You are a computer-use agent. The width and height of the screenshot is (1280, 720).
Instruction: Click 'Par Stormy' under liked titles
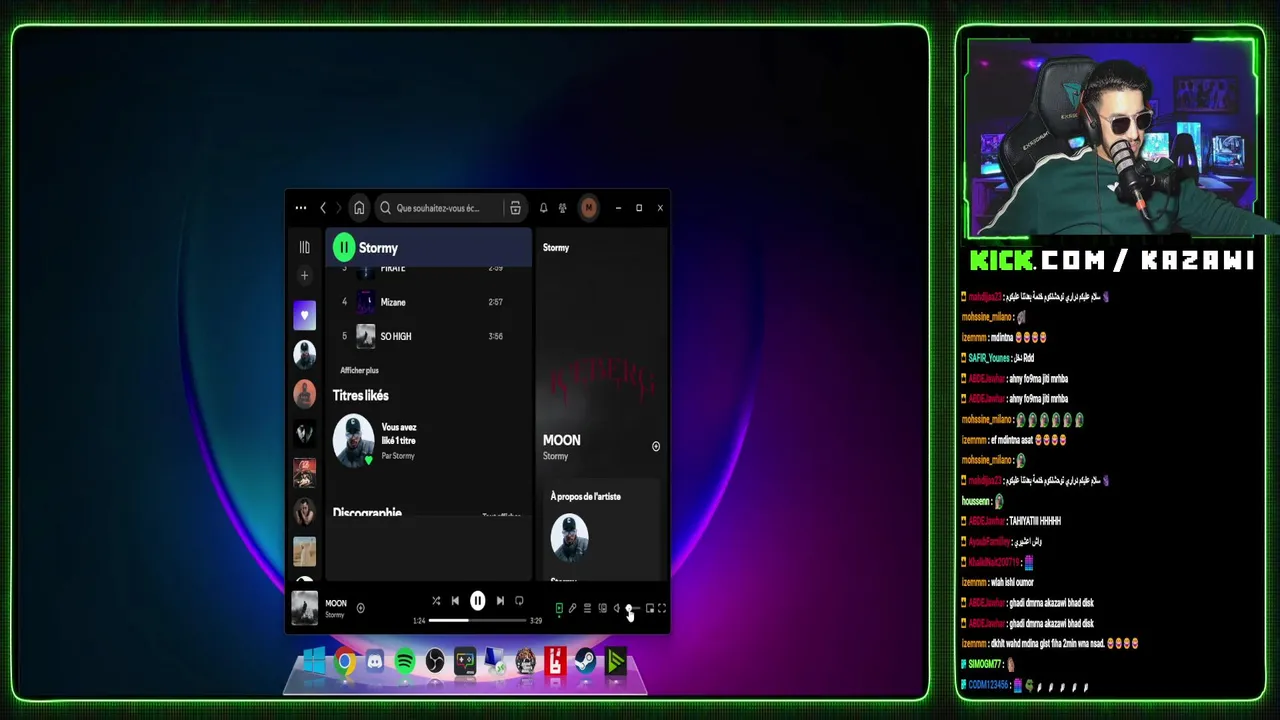[x=398, y=456]
